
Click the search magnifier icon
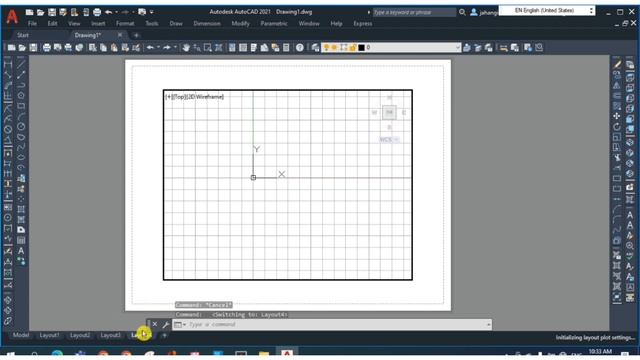(462, 12)
